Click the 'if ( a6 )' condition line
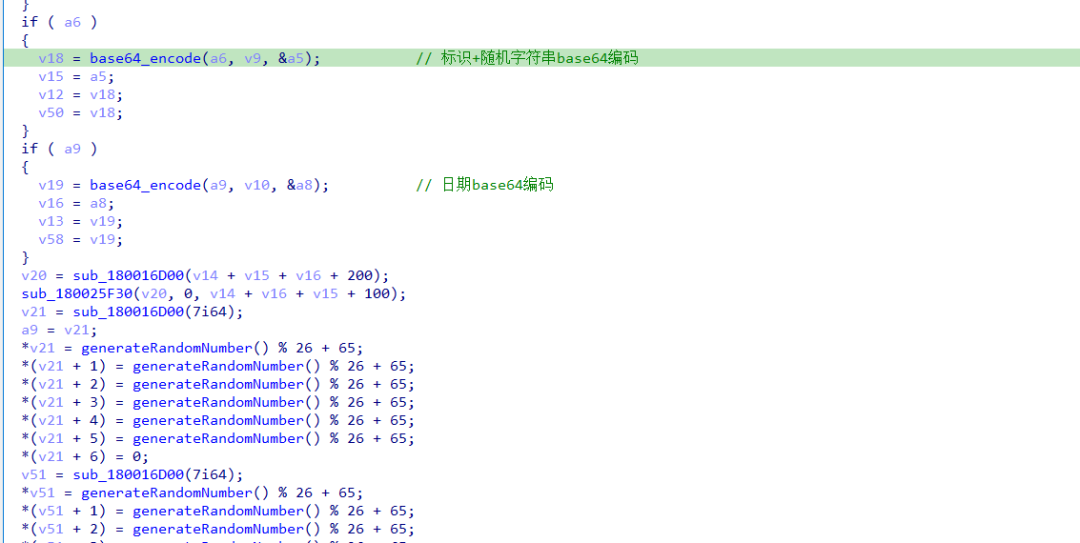Viewport: 1080px width, 543px height. tap(59, 22)
